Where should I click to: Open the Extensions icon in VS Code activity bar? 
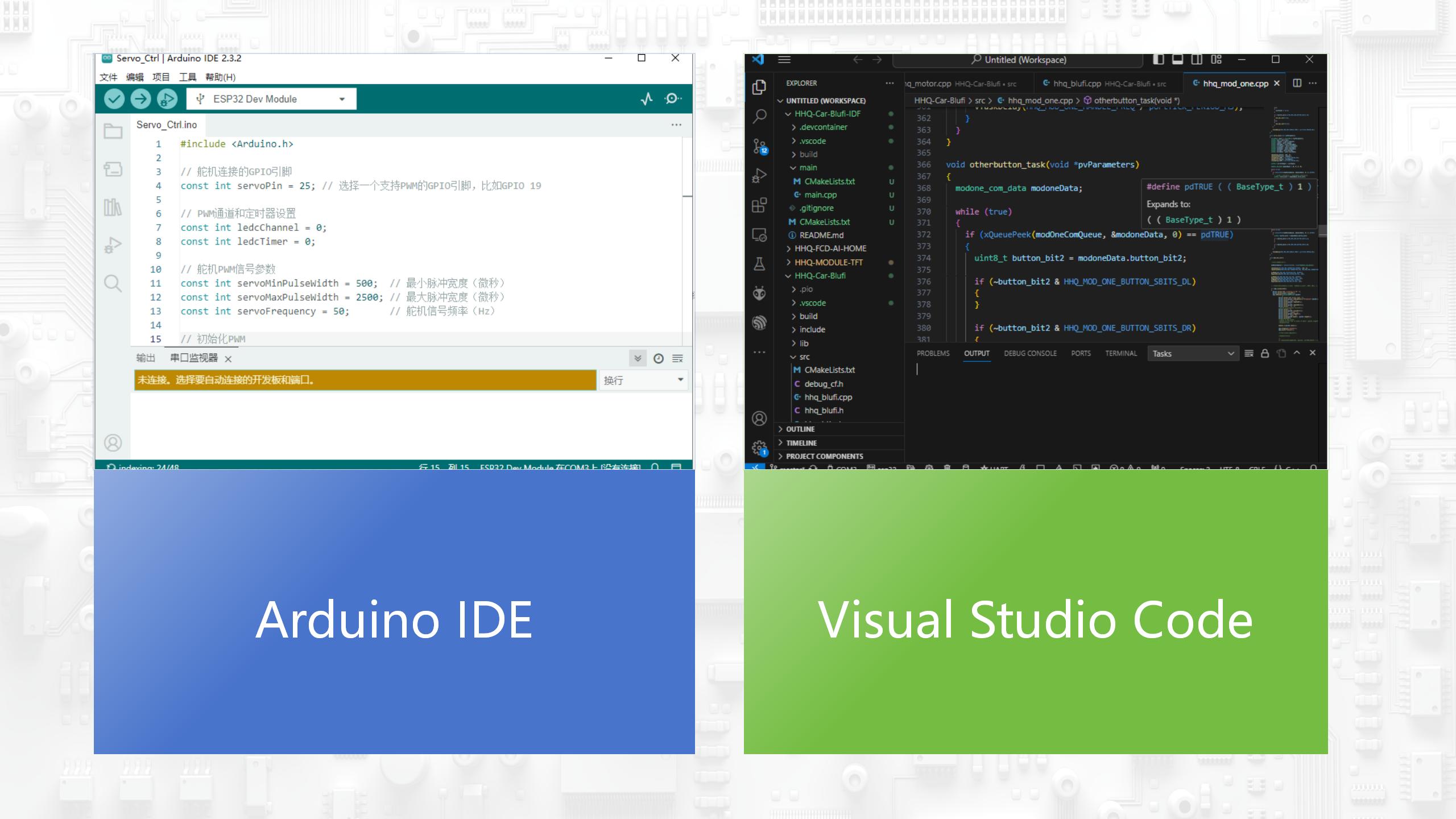click(759, 205)
